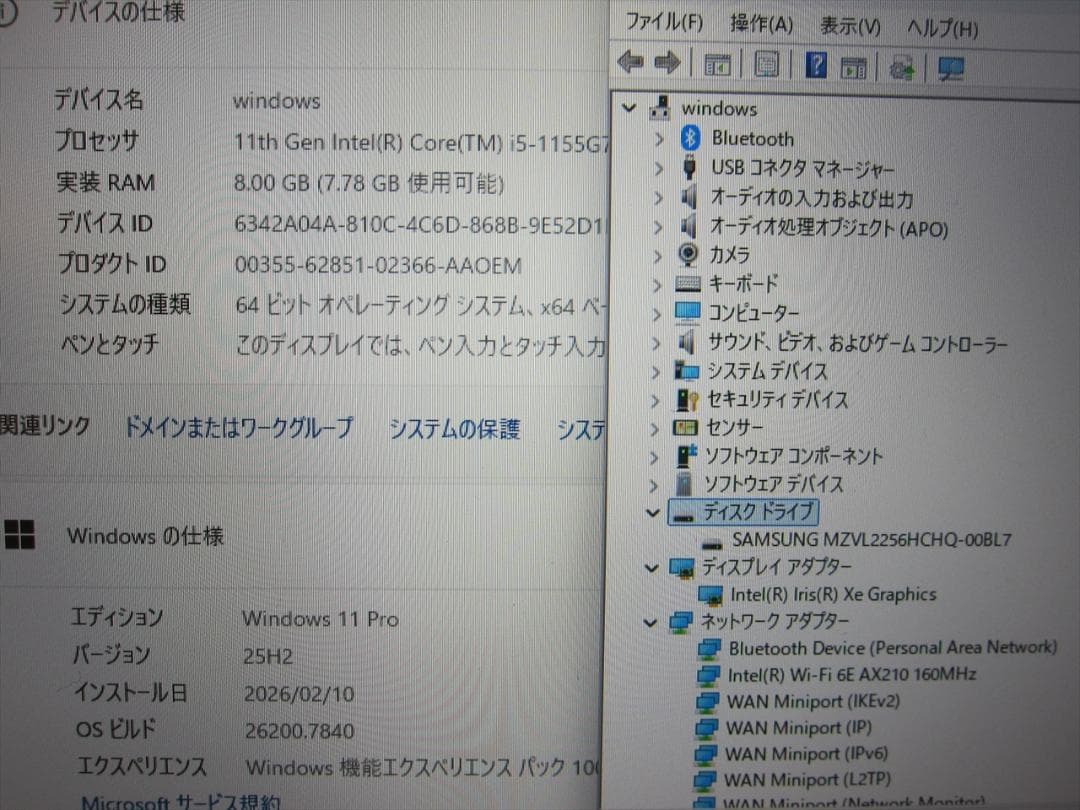The width and height of the screenshot is (1080, 810).
Task: Select WAN Miniport (IKEv2) entry
Action: (813, 701)
